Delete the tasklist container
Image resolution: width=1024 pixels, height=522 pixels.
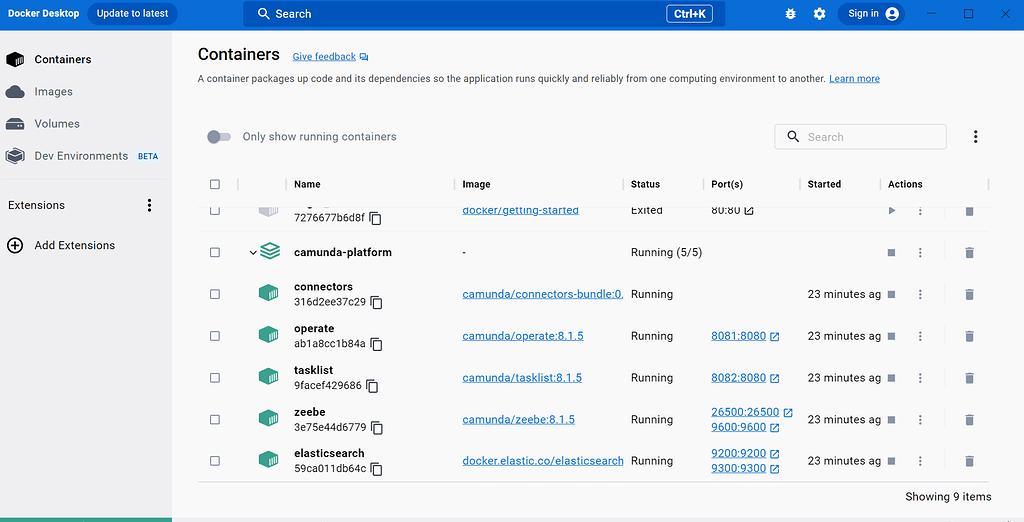[969, 378]
